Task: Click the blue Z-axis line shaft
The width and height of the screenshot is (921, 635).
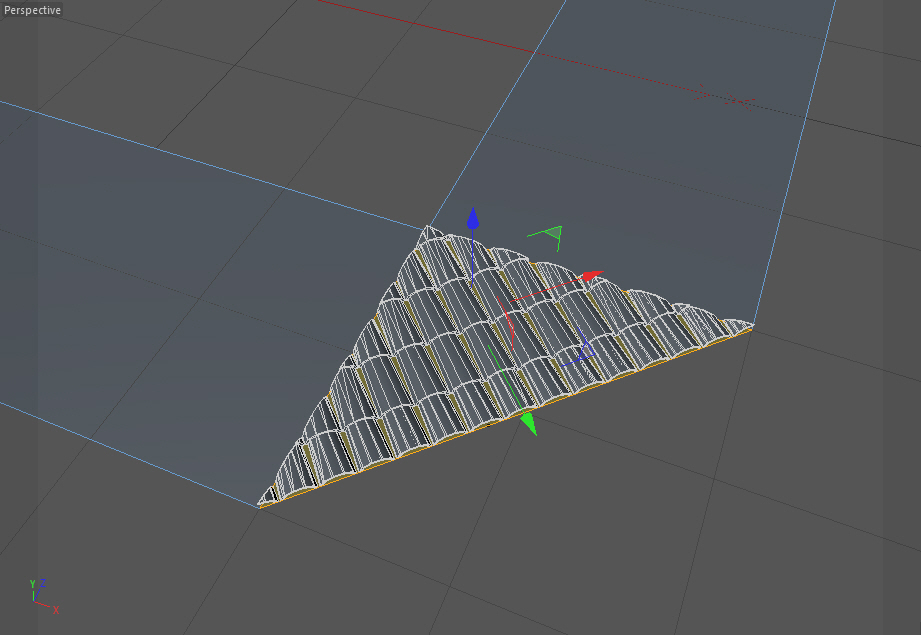Action: pyautogui.click(x=473, y=257)
